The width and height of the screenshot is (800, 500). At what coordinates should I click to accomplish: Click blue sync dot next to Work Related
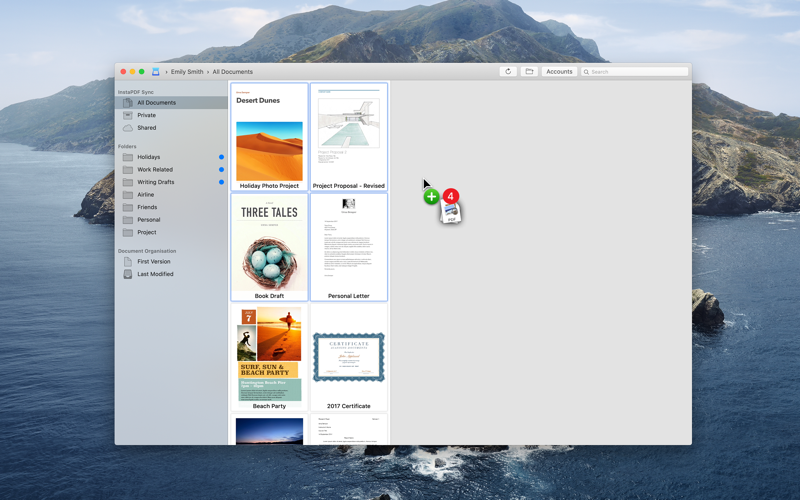[221, 169]
